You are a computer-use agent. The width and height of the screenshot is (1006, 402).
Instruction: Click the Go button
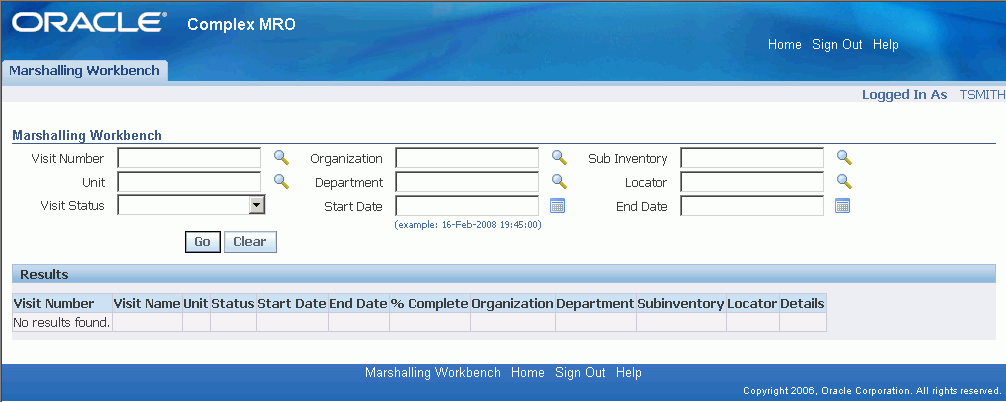[203, 242]
